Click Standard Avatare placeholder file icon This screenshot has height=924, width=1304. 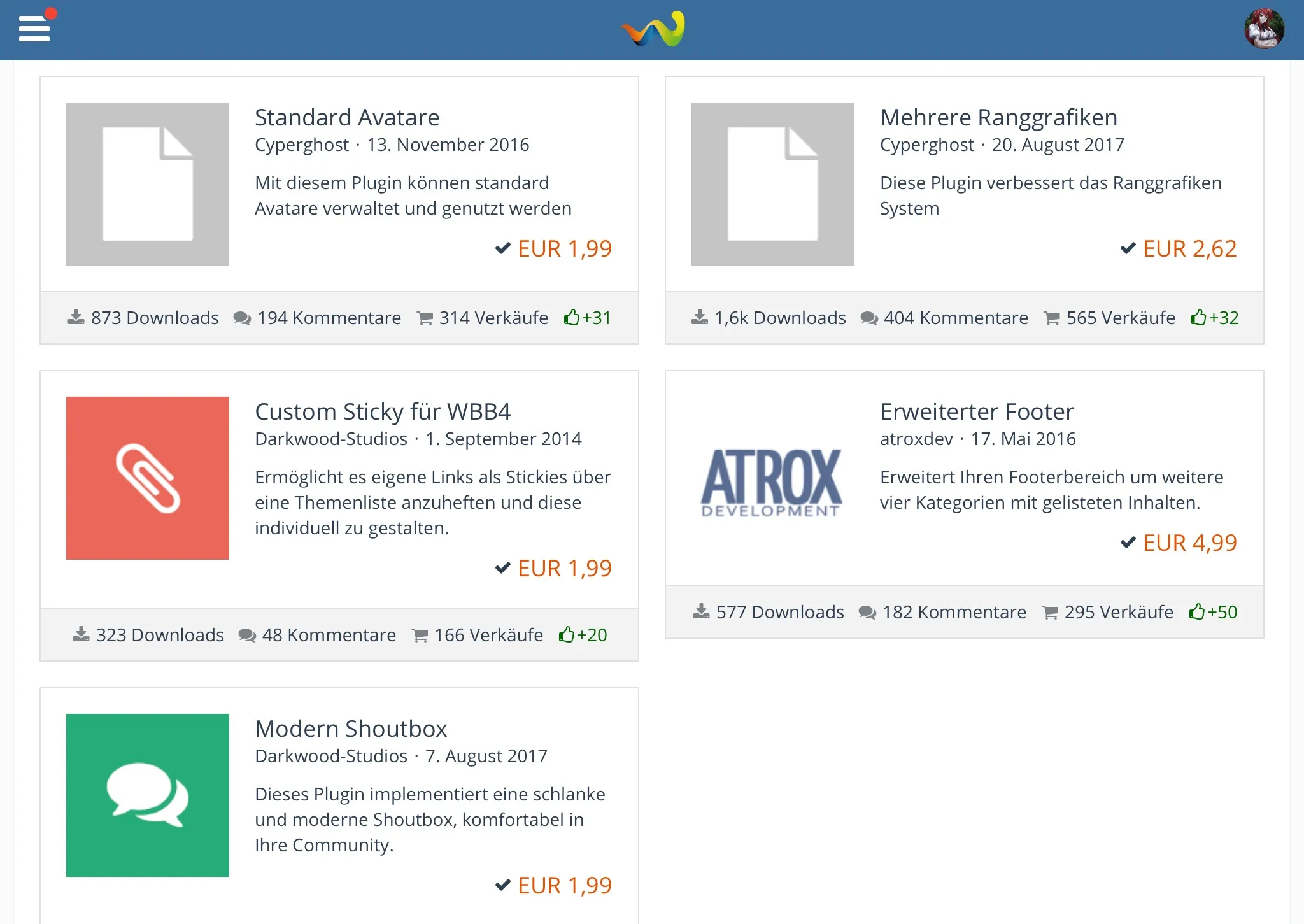click(148, 184)
